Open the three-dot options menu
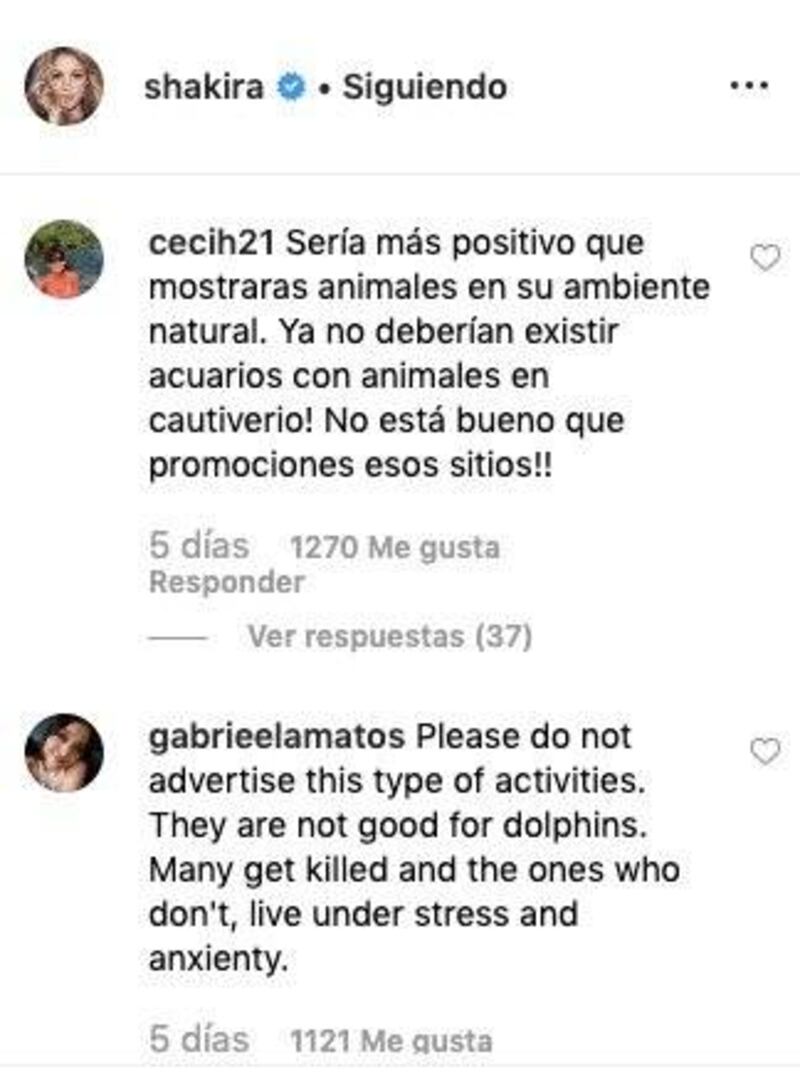Viewport: 800px width, 1079px height. [x=748, y=86]
